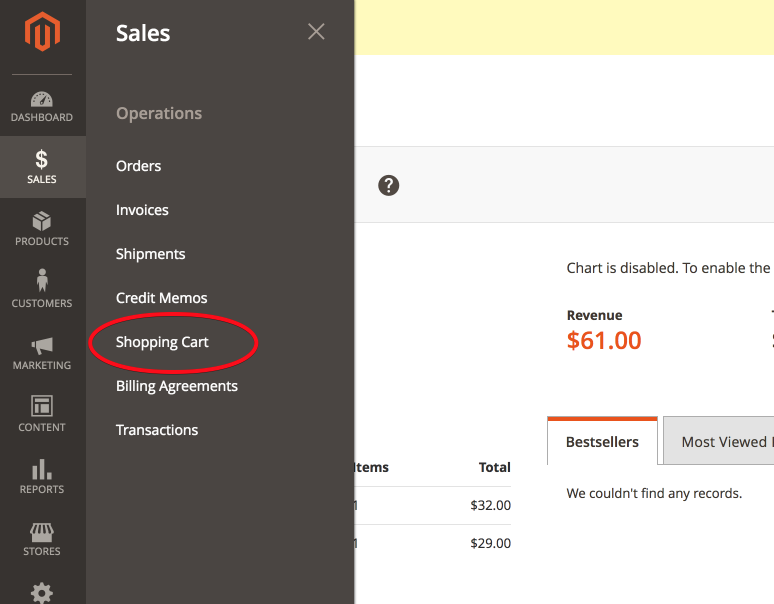This screenshot has height=604, width=774.
Task: Select Shopping Cart menu item
Action: tap(162, 342)
